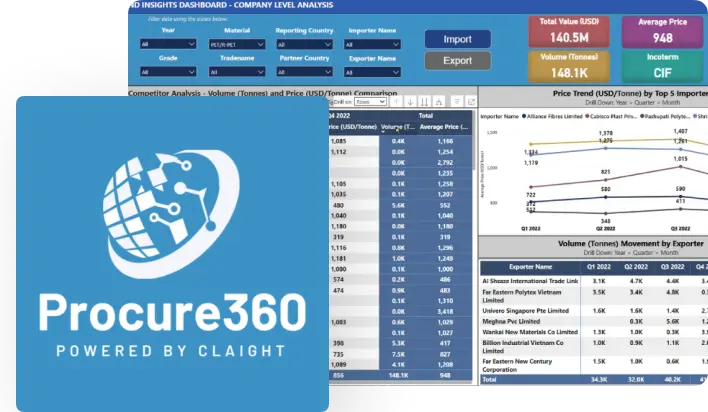Open the Drill on Rows selector
708x412 pixels.
pyautogui.click(x=370, y=101)
